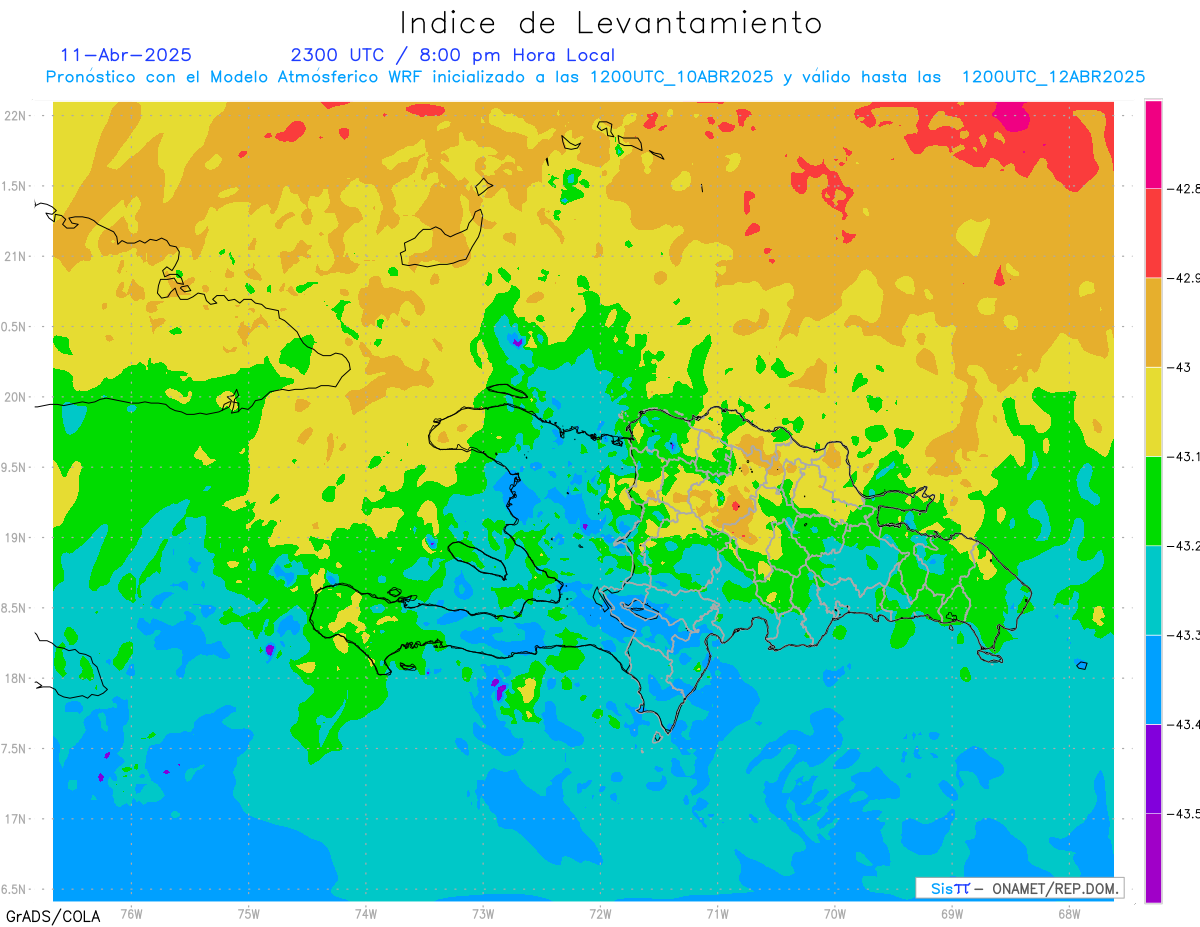The width and height of the screenshot is (1200, 927).
Task: Click the "75W" longitude label
Action: [248, 913]
